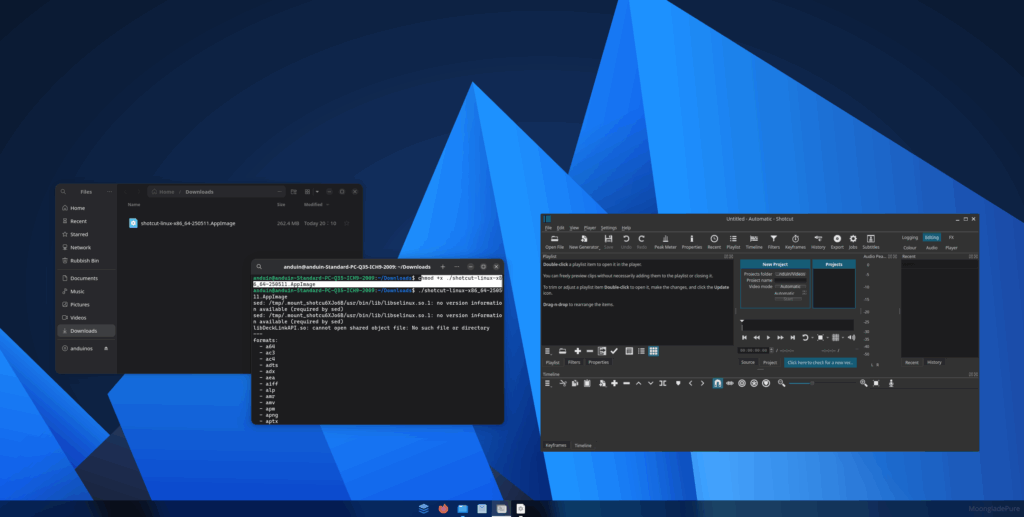The height and width of the screenshot is (517, 1024).
Task: Toggle the player loop button
Action: click(807, 337)
